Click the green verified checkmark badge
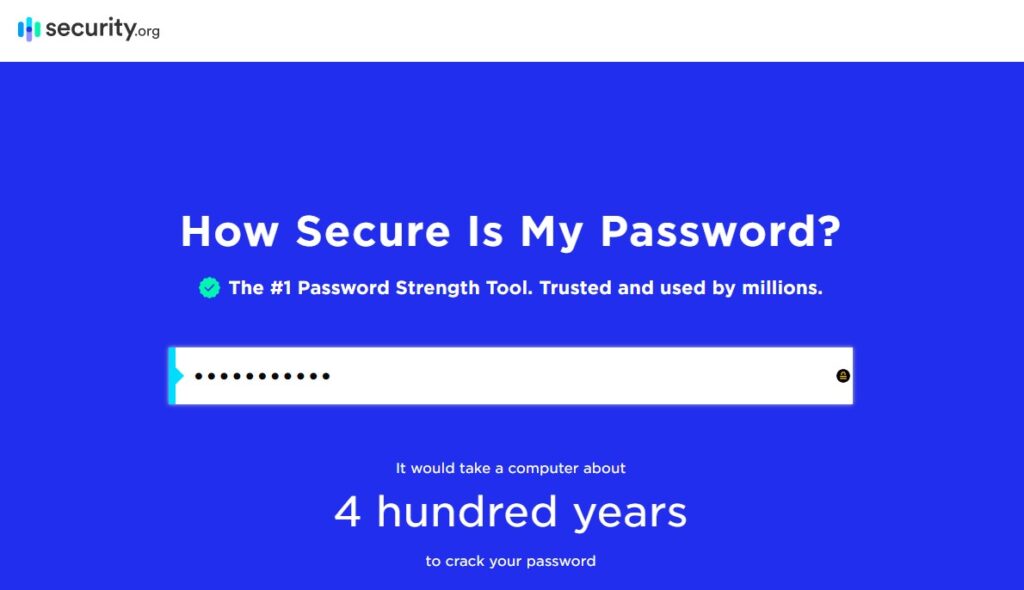The image size is (1024, 590). (x=210, y=287)
